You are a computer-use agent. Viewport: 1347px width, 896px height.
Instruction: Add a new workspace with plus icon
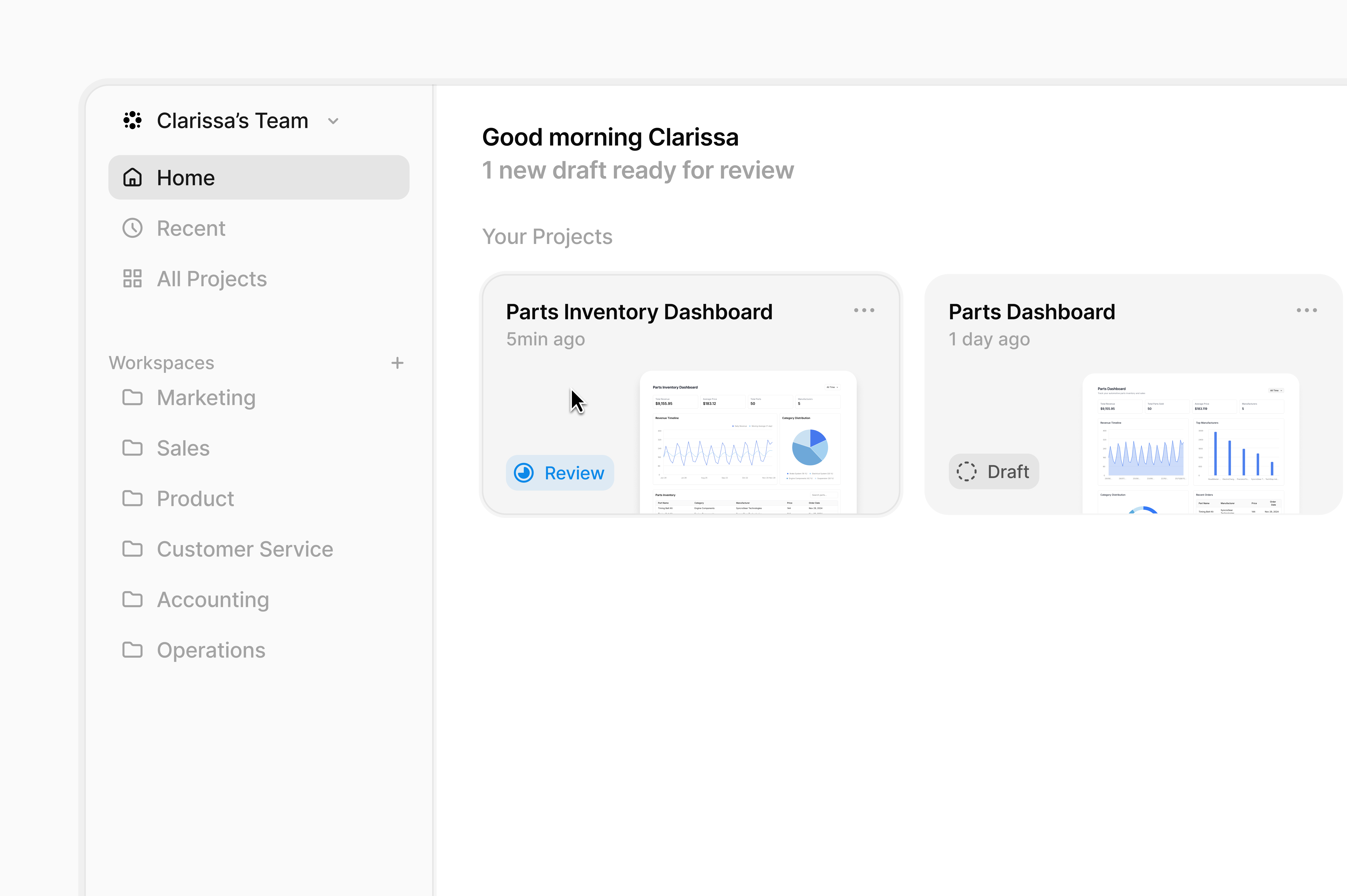[397, 363]
